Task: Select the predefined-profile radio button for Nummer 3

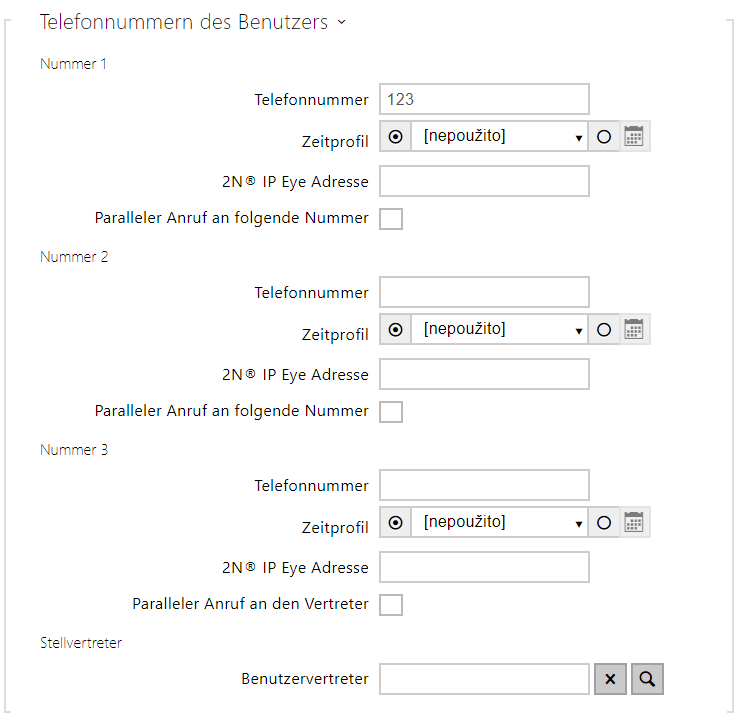Action: pyautogui.click(x=396, y=523)
